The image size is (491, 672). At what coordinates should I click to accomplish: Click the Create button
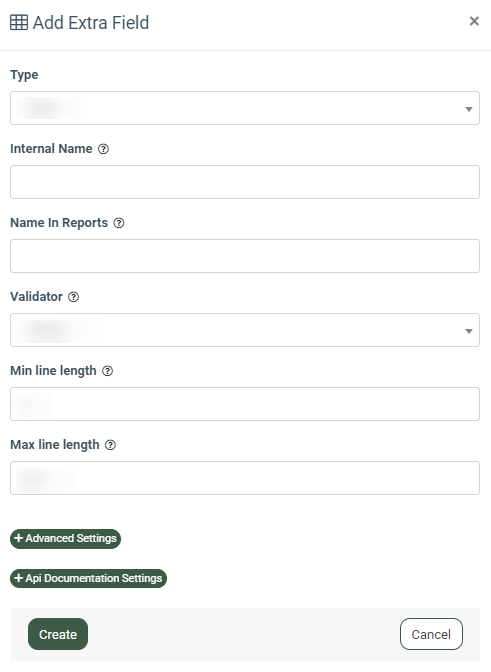58,634
